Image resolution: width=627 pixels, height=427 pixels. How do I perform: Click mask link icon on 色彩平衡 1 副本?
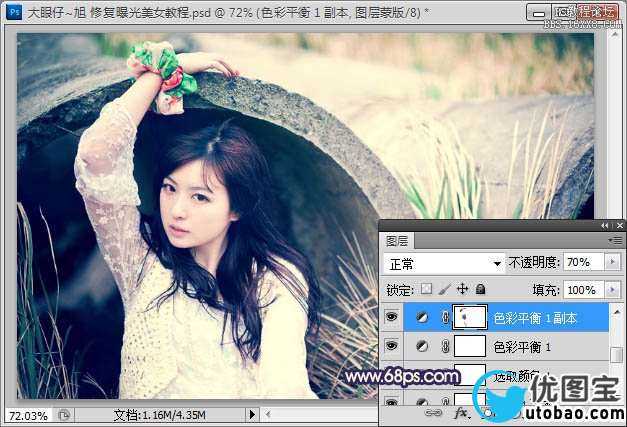[445, 317]
